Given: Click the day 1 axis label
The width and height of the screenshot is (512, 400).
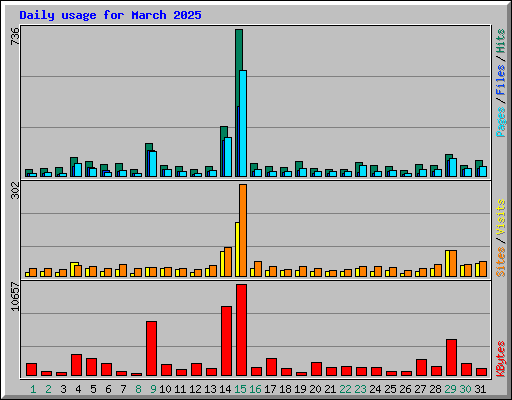Looking at the screenshot, I should tap(33, 389).
